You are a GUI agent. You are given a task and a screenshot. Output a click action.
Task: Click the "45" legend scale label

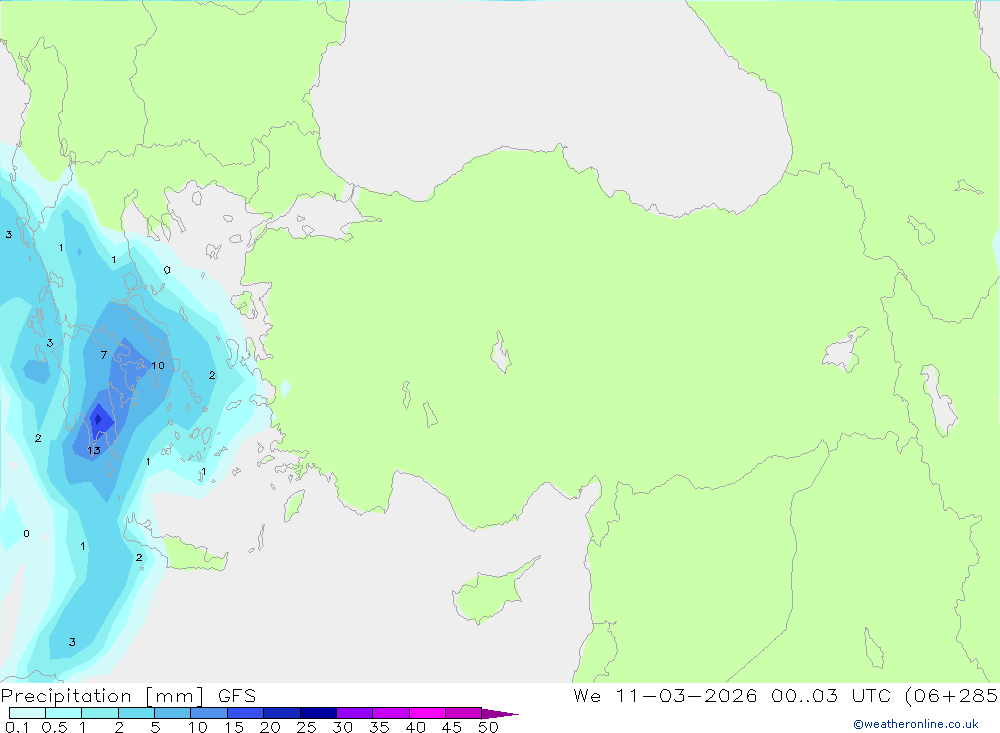pos(452,727)
